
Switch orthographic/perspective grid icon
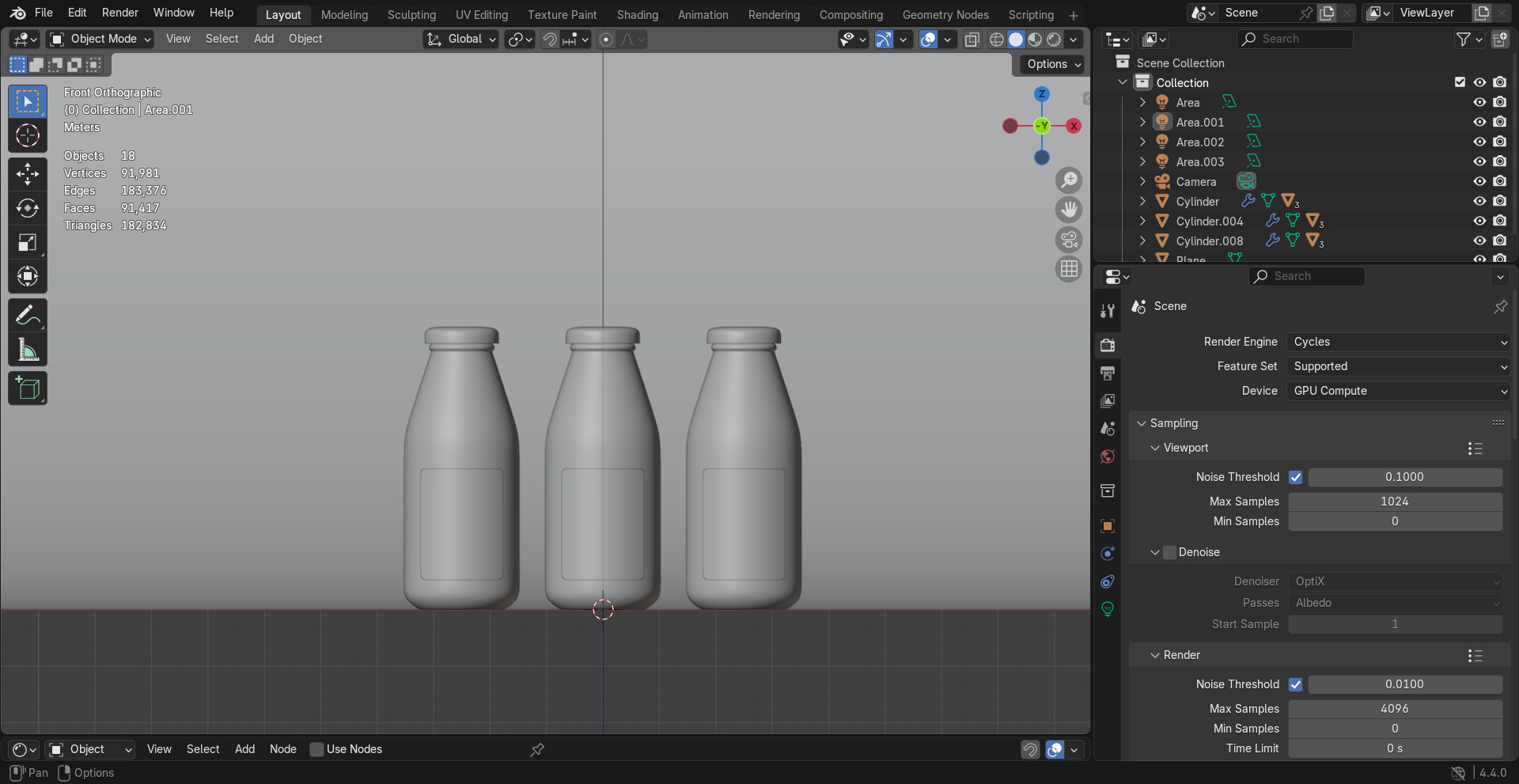(x=1069, y=269)
